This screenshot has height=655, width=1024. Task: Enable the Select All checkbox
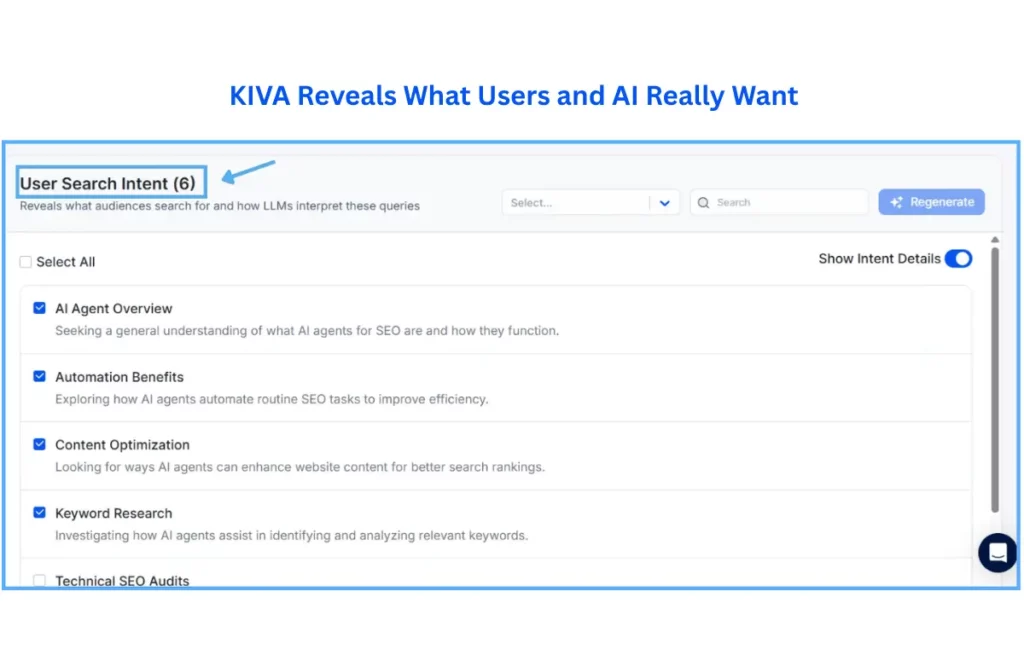(x=25, y=261)
